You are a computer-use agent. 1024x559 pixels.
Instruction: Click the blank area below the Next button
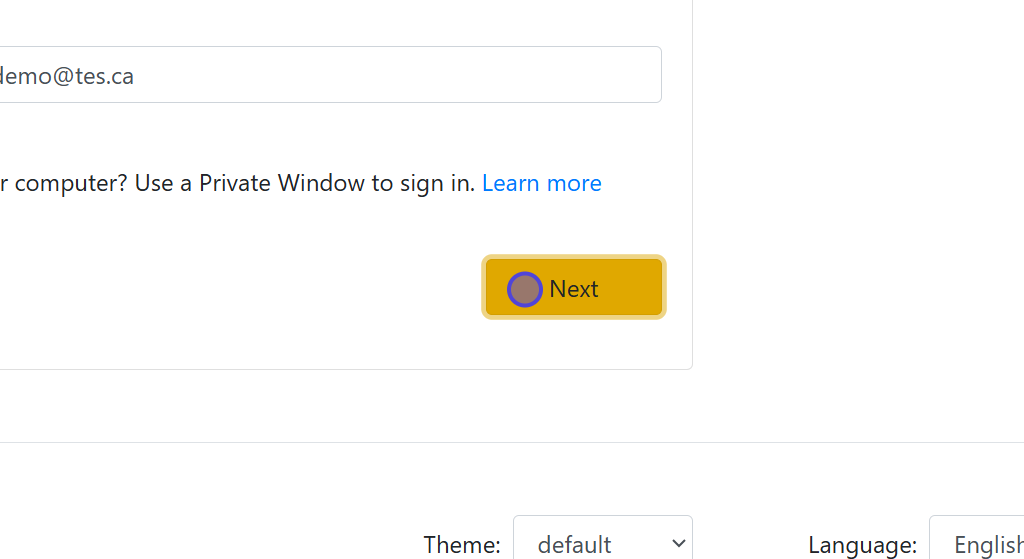click(574, 345)
